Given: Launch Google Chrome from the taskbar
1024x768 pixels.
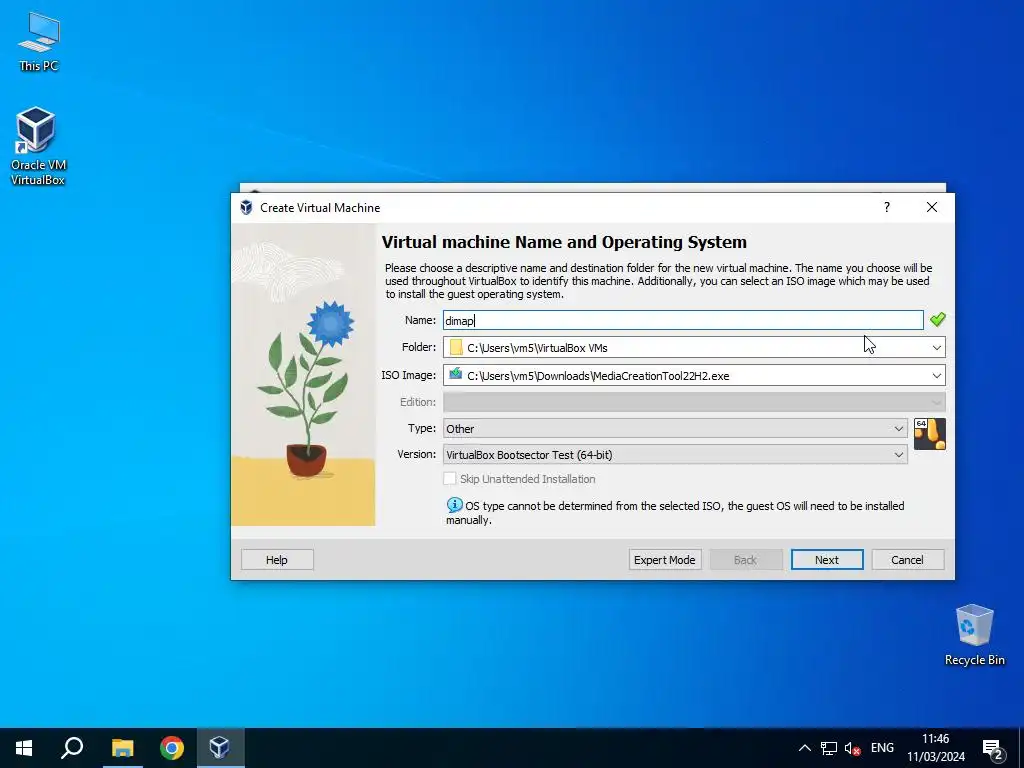Looking at the screenshot, I should pyautogui.click(x=172, y=748).
